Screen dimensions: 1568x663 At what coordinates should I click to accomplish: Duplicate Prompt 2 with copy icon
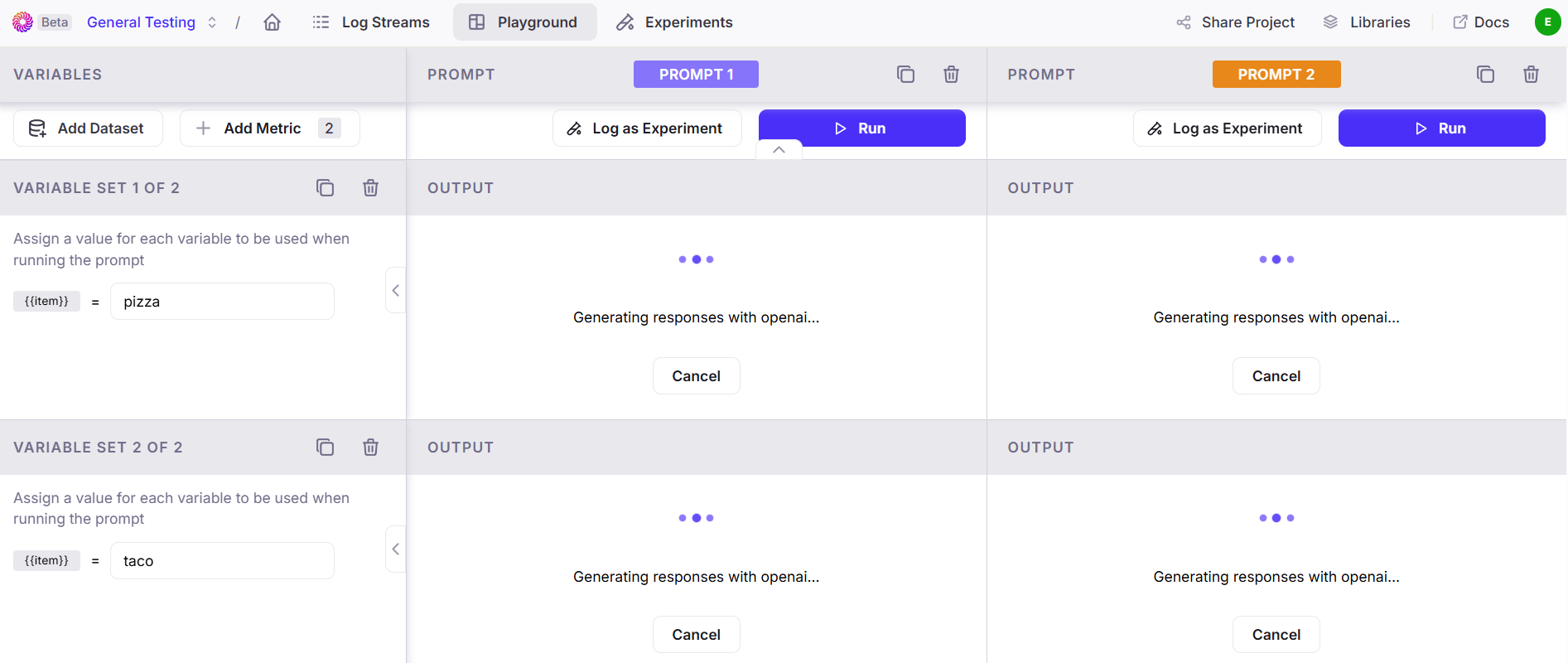tap(1485, 74)
